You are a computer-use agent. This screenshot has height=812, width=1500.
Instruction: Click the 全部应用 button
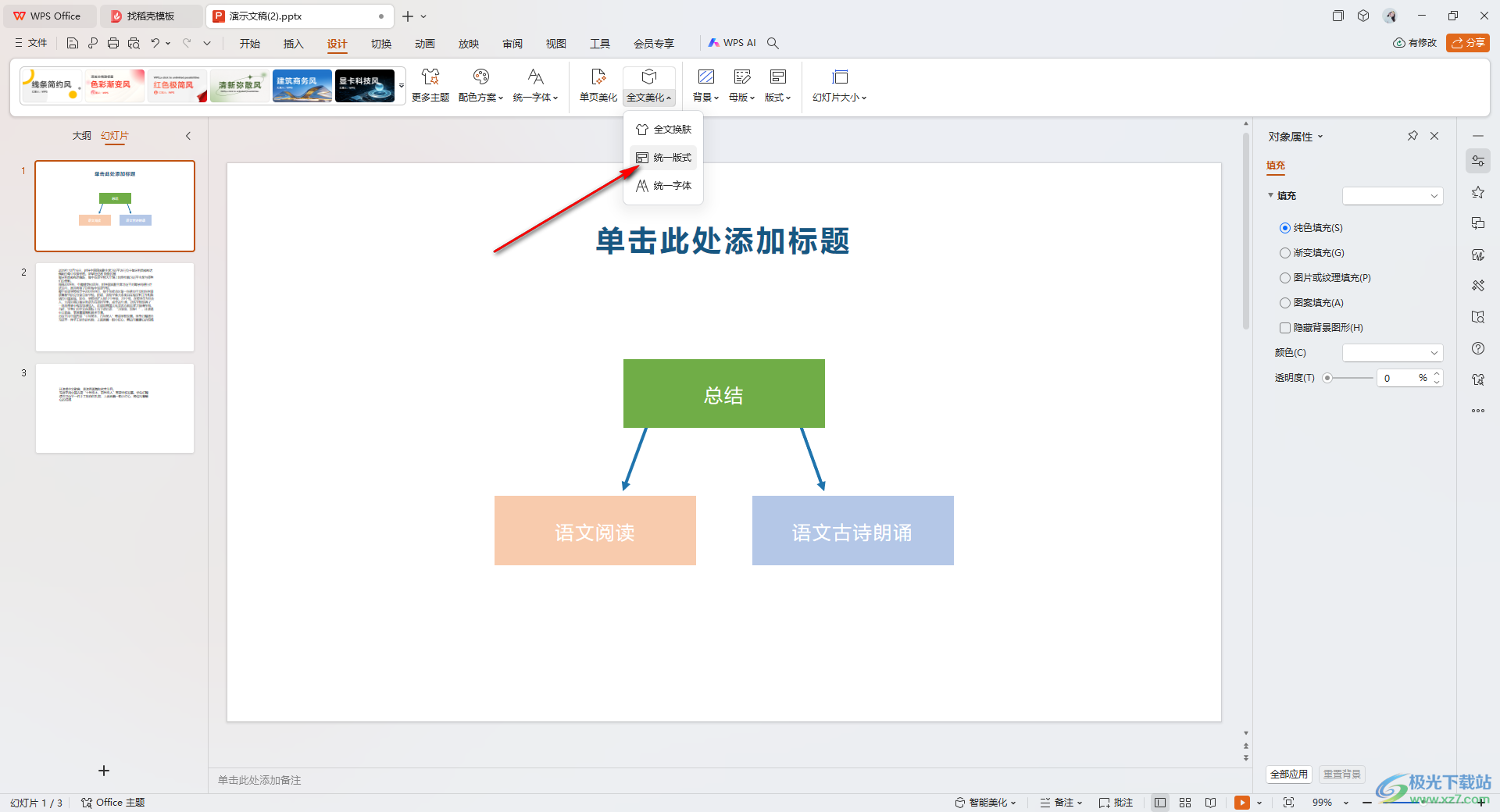1289,775
